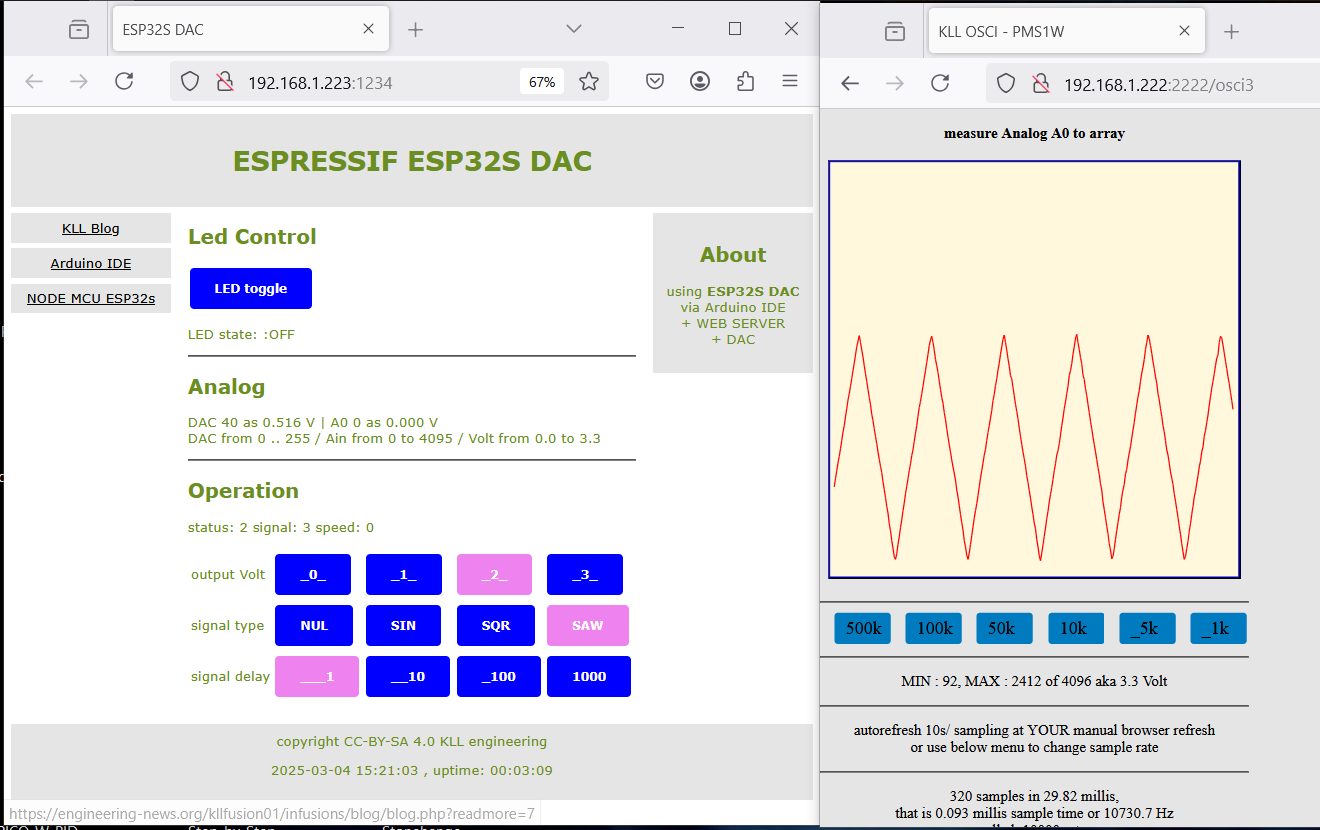Select the highlighted SAW signal type
1320x830 pixels.
(x=588, y=625)
